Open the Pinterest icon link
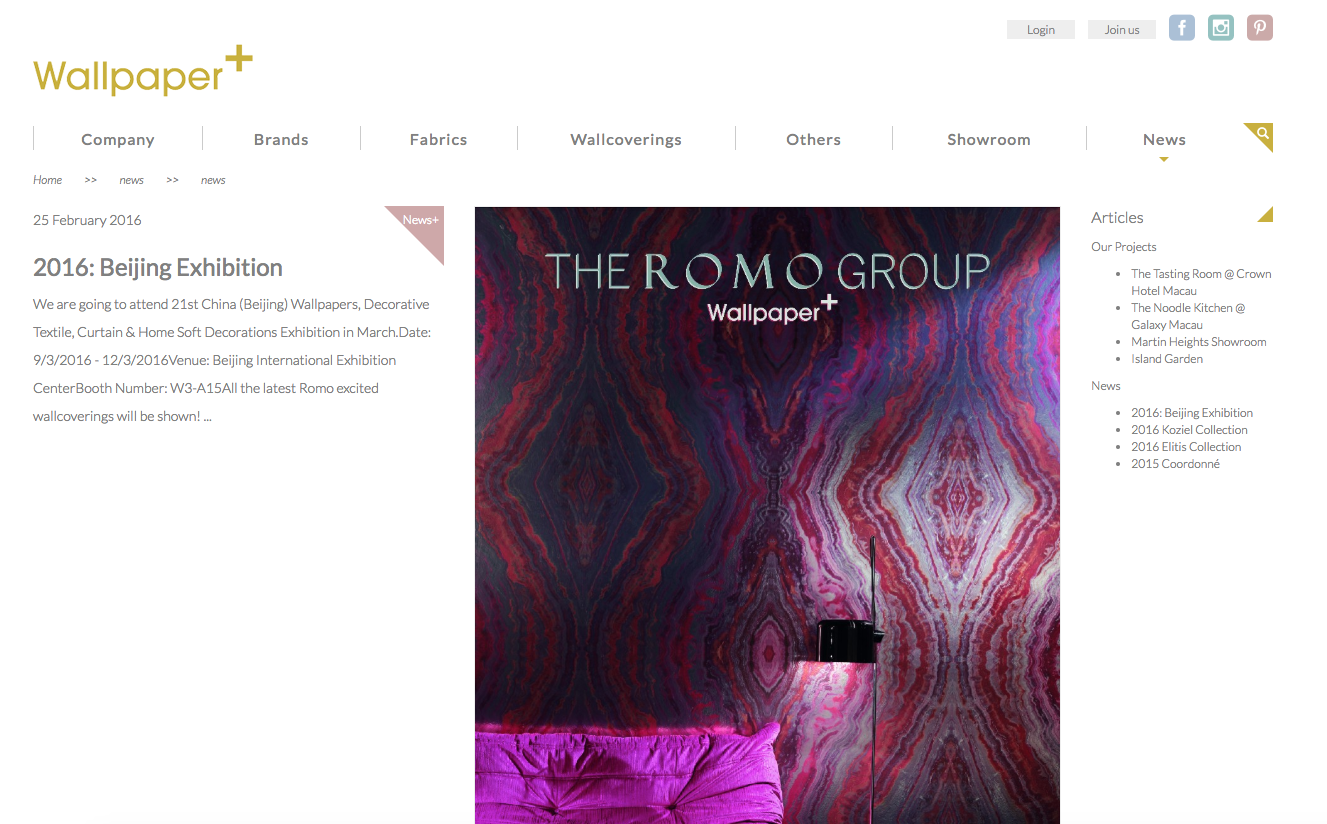Screen dimensions: 1327x824 [x=1260, y=28]
